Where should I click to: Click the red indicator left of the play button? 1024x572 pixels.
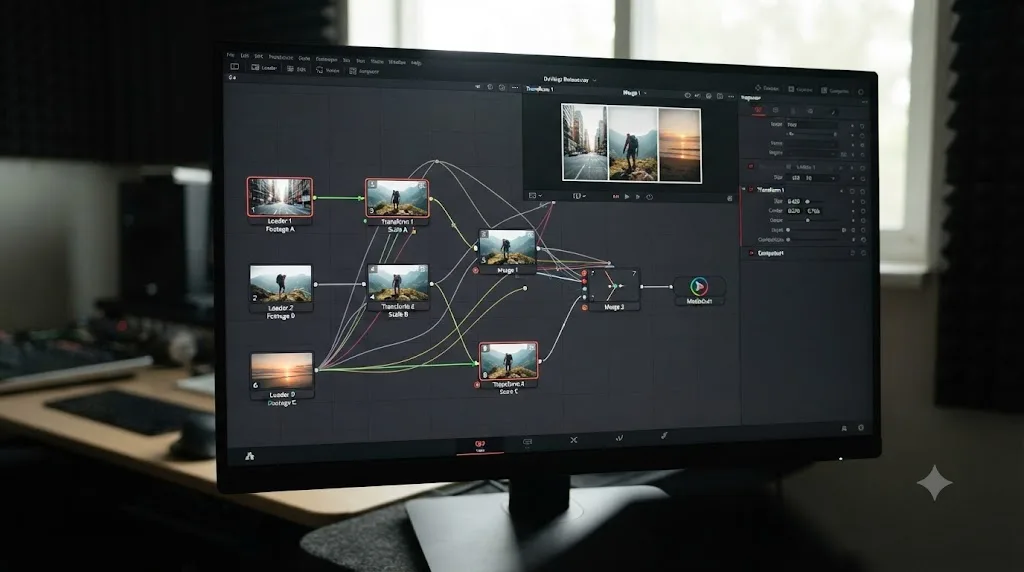[615, 196]
